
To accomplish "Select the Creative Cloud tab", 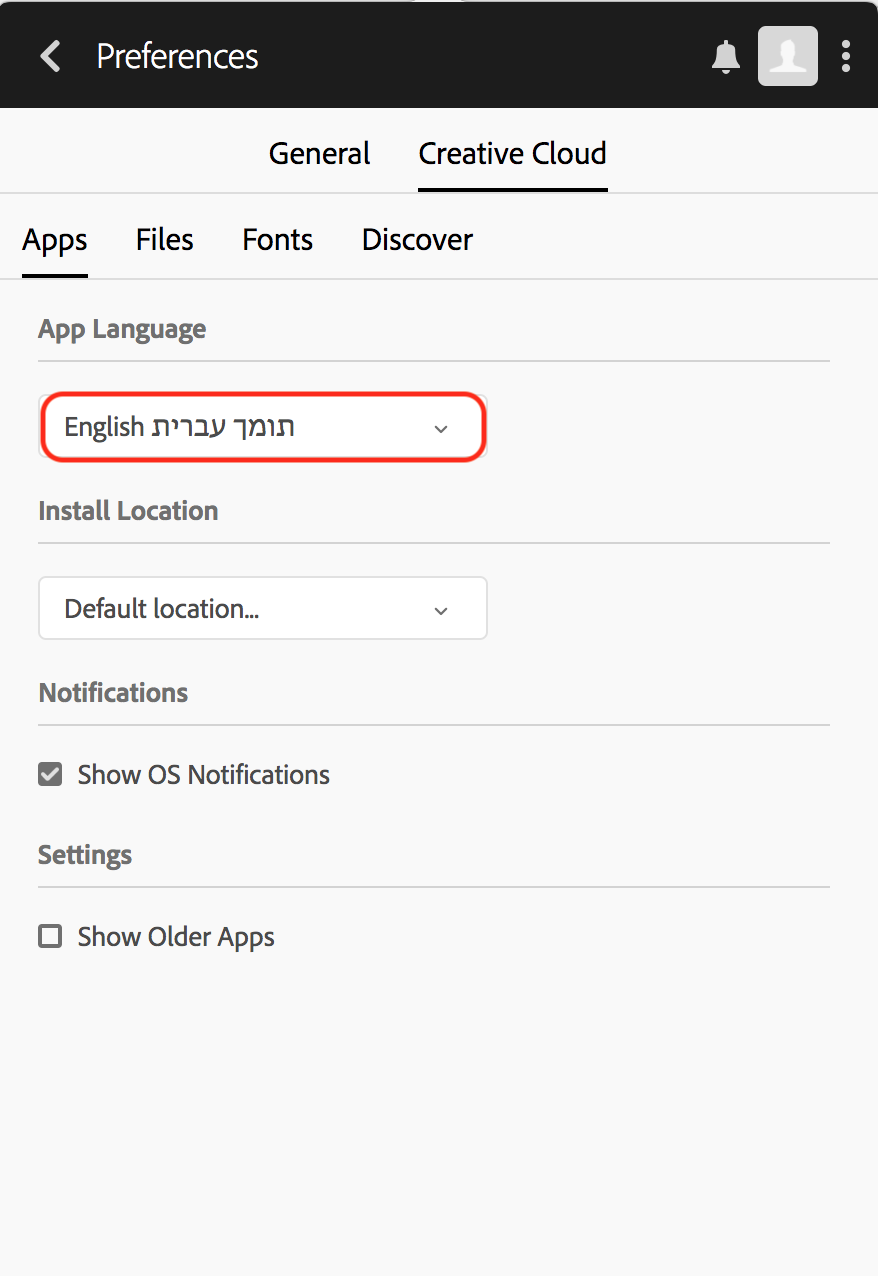I will 512,153.
